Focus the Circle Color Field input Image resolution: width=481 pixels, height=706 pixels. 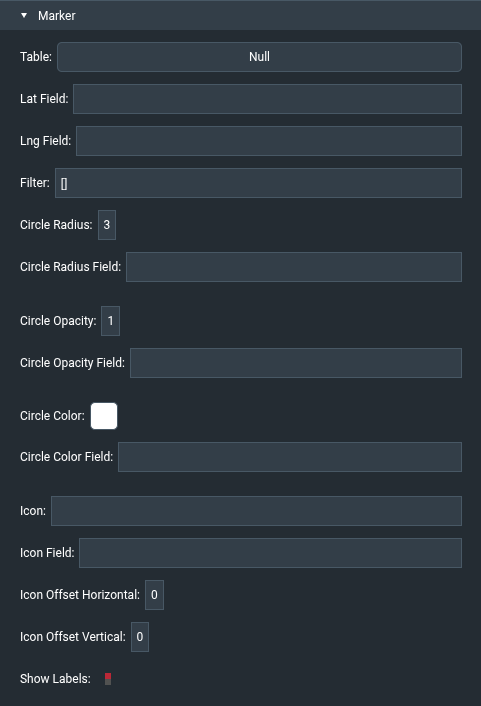point(290,457)
